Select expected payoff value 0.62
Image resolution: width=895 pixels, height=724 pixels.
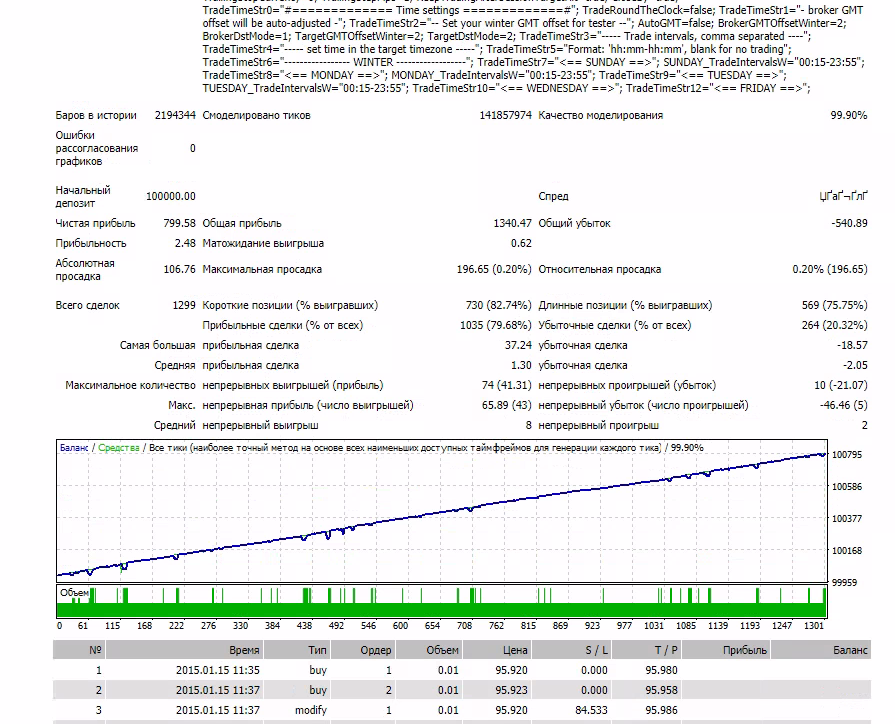click(521, 243)
